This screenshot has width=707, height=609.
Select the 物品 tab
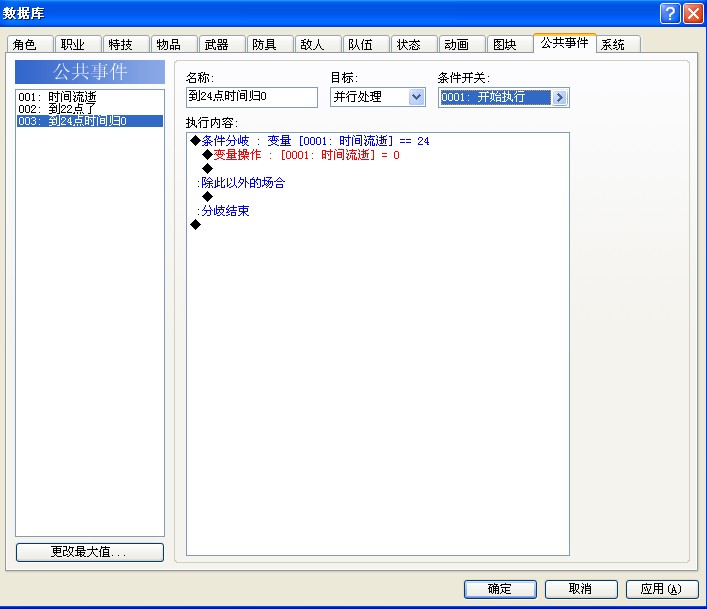174,44
